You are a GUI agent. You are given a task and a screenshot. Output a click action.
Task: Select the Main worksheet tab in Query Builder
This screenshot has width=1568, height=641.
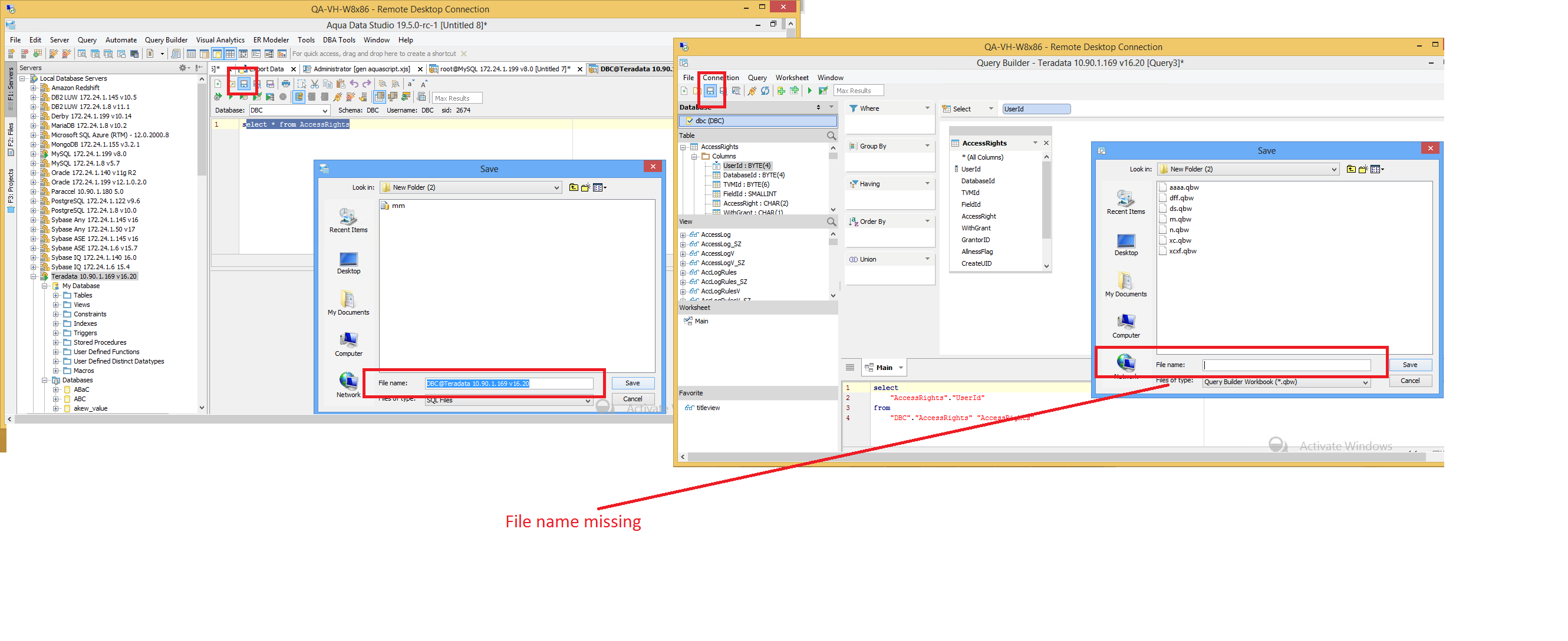click(884, 368)
